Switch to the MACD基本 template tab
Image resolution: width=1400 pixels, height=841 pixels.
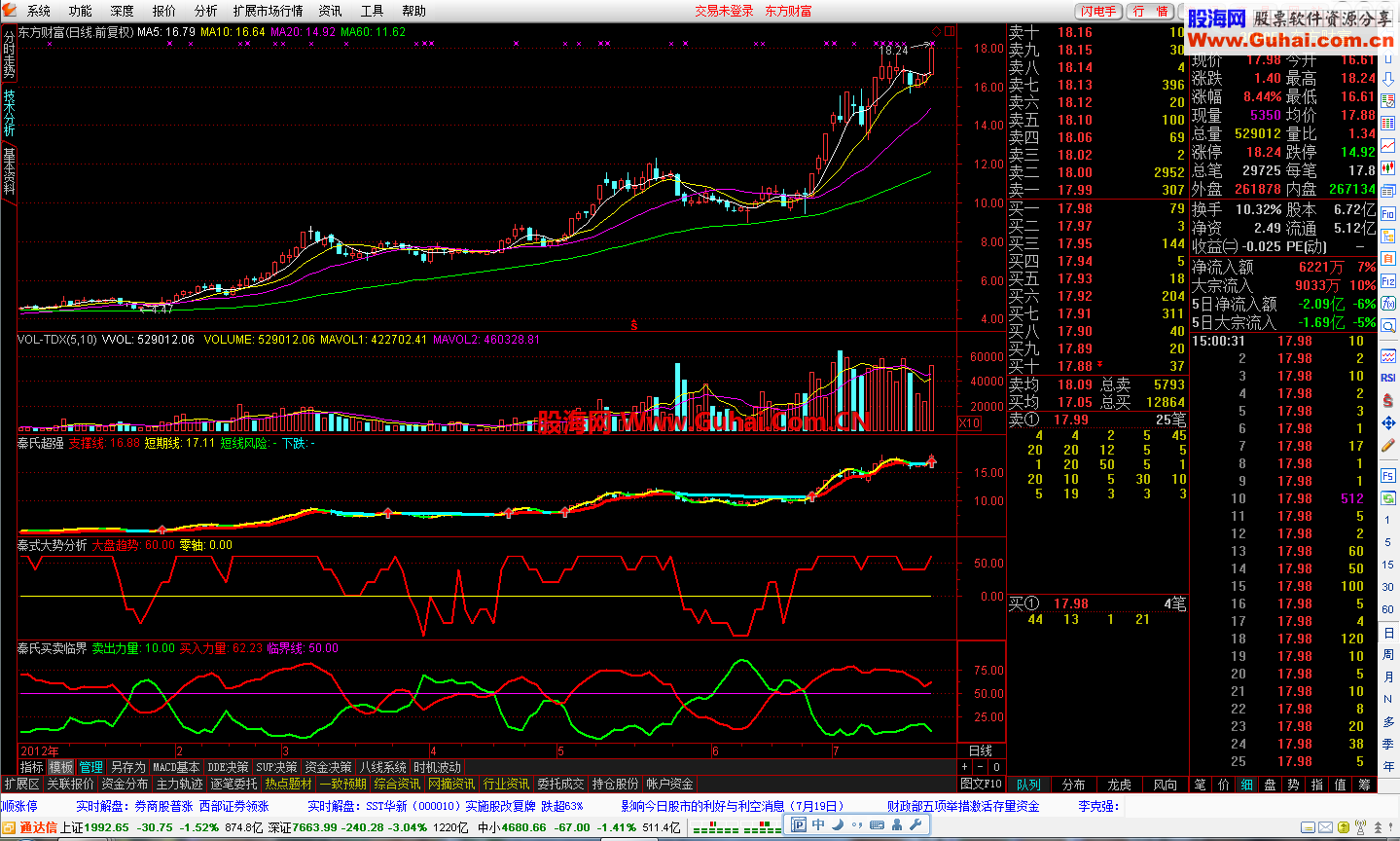click(176, 767)
